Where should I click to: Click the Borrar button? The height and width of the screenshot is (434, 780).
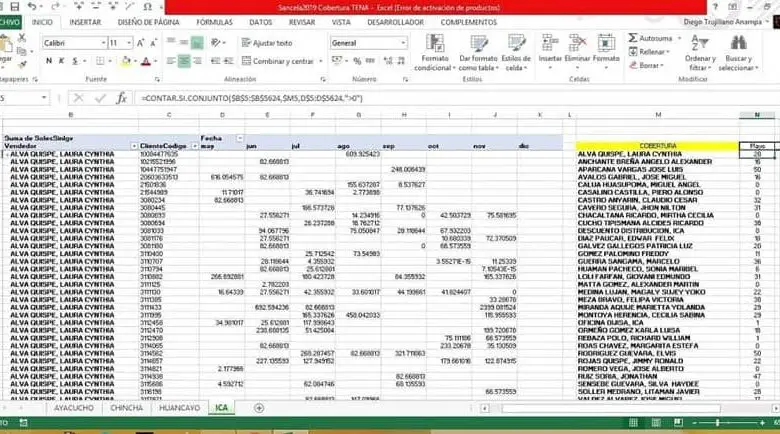[646, 65]
